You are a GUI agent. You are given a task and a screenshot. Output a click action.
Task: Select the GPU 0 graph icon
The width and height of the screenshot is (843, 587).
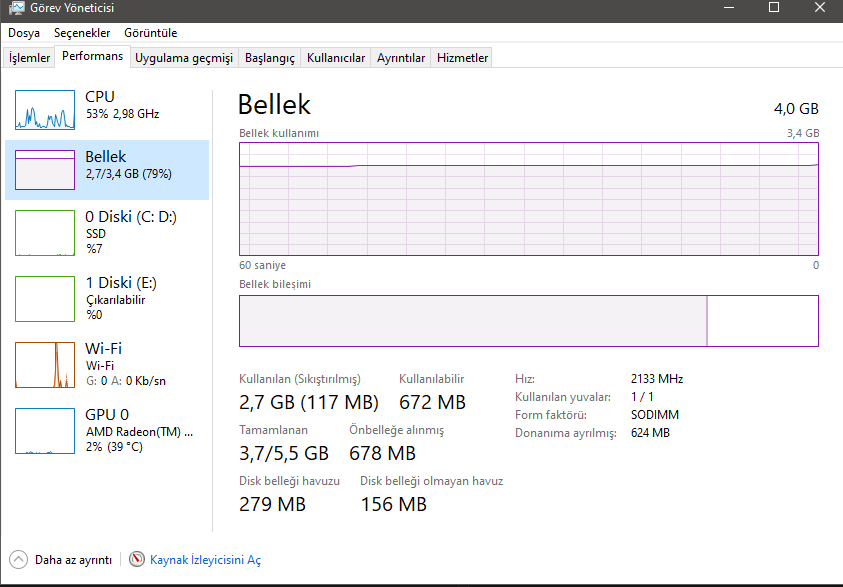(x=45, y=431)
